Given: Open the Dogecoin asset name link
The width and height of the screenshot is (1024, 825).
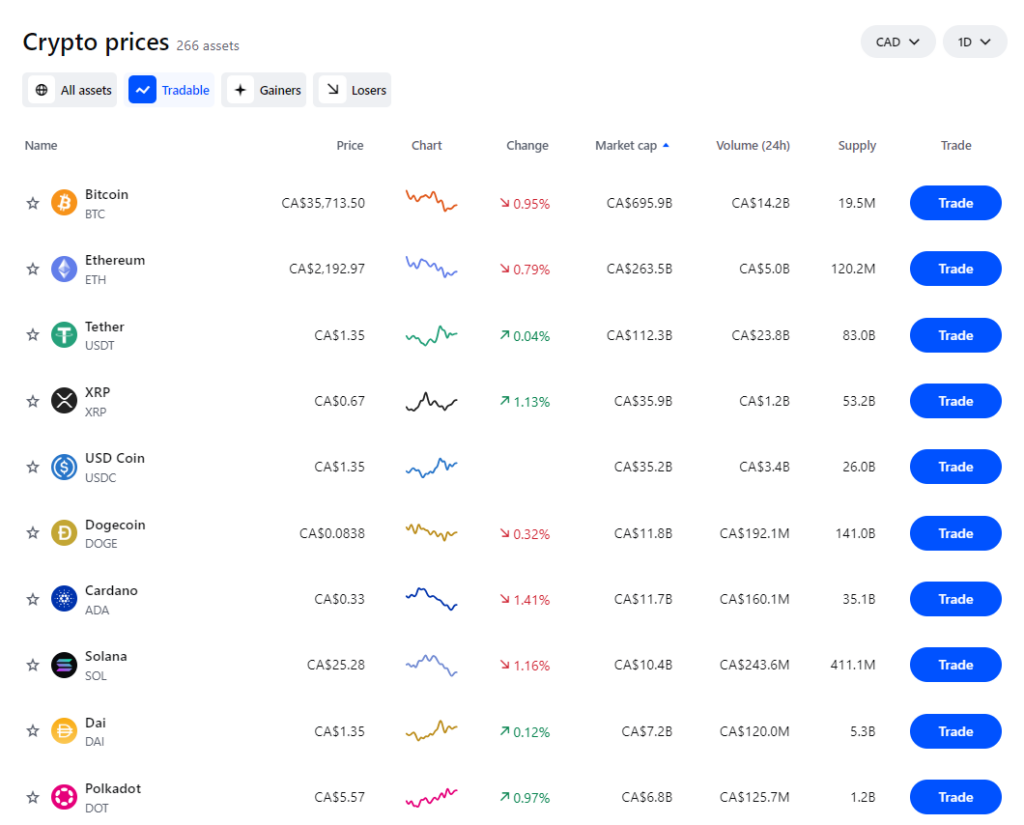Looking at the screenshot, I should point(115,525).
